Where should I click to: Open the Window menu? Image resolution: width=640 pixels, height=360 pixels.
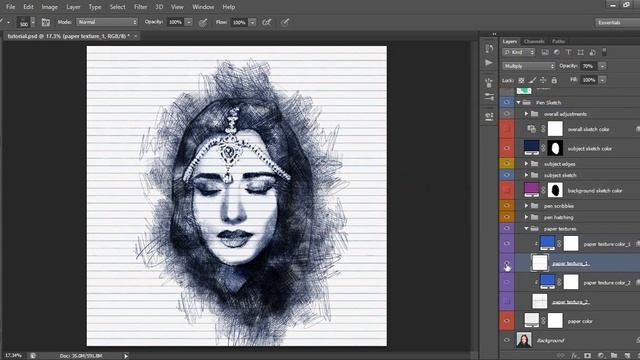pyautogui.click(x=203, y=7)
